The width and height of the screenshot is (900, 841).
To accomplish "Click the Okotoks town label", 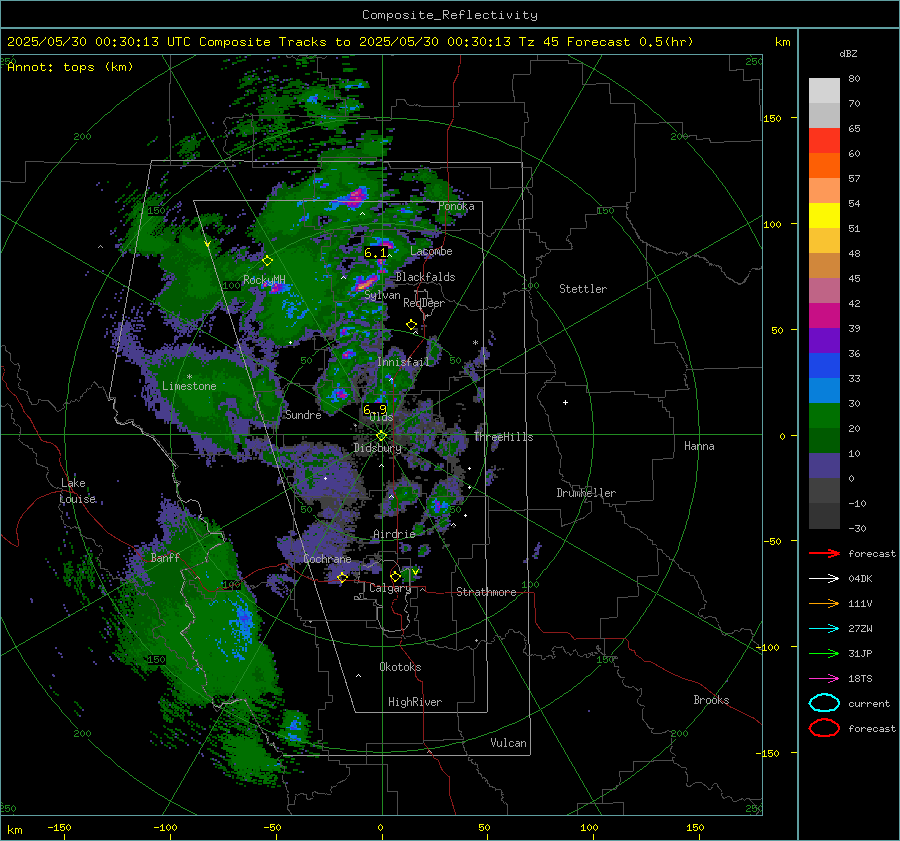I will [400, 667].
